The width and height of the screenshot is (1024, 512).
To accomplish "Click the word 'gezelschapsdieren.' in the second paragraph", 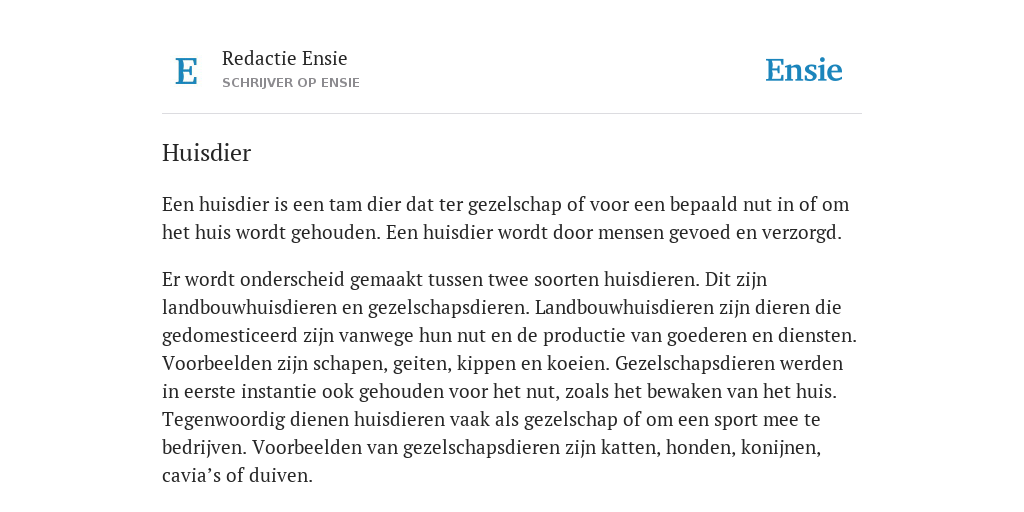I will 449,307.
